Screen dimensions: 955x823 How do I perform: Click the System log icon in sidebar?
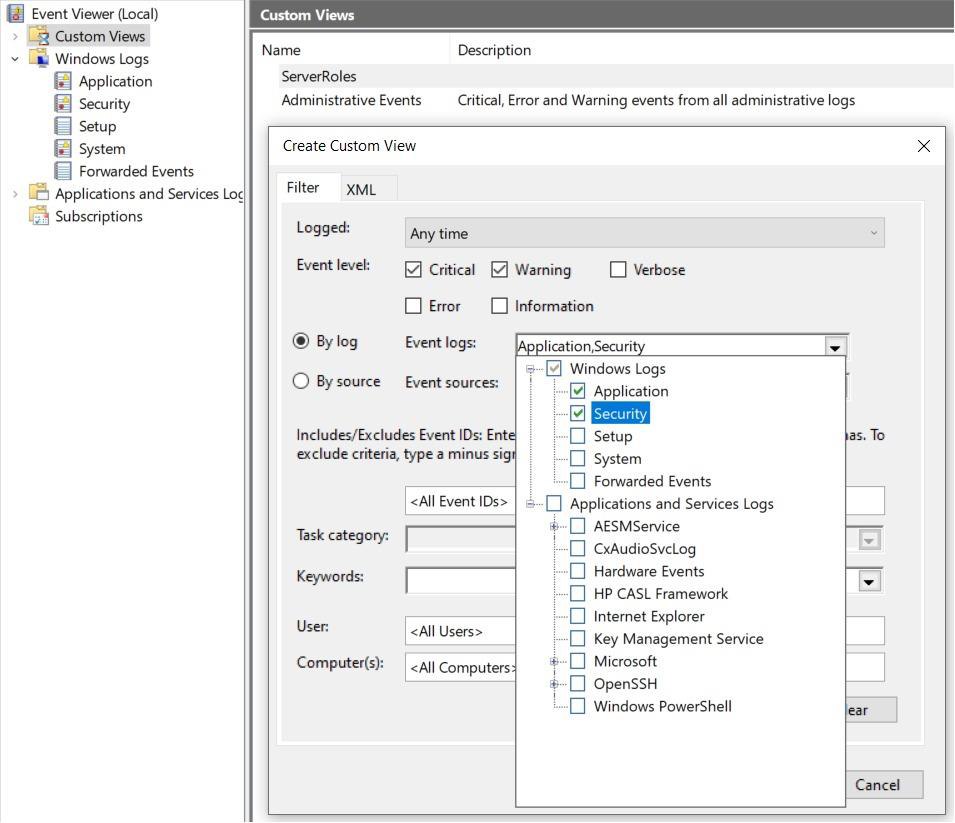(63, 149)
